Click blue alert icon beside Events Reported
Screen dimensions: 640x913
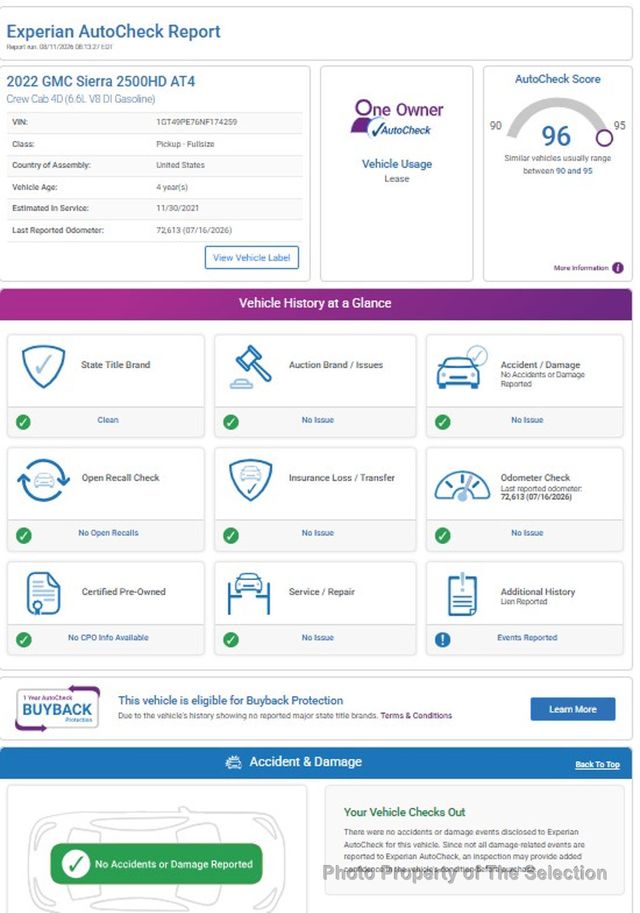point(443,639)
